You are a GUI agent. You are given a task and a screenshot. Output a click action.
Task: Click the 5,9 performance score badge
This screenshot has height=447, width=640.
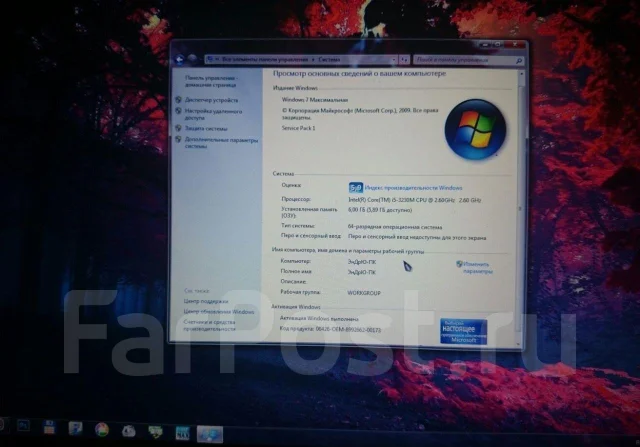tap(356, 188)
